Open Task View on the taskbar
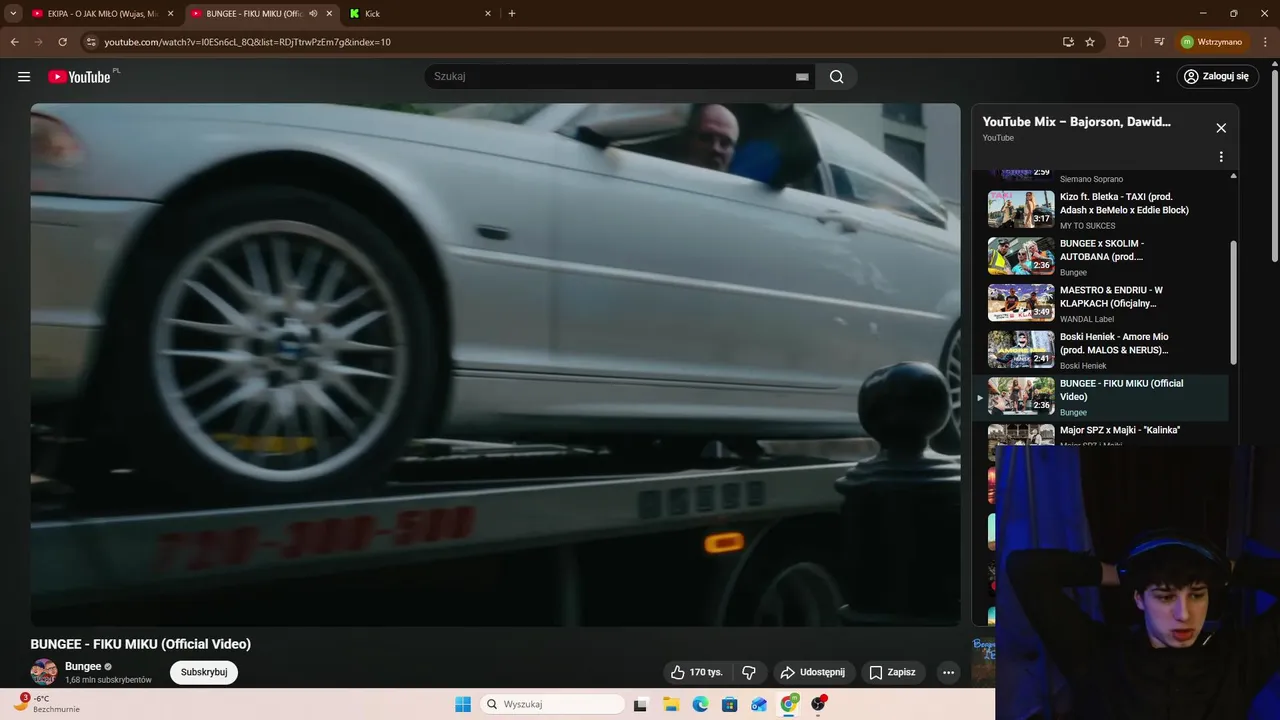 point(641,704)
